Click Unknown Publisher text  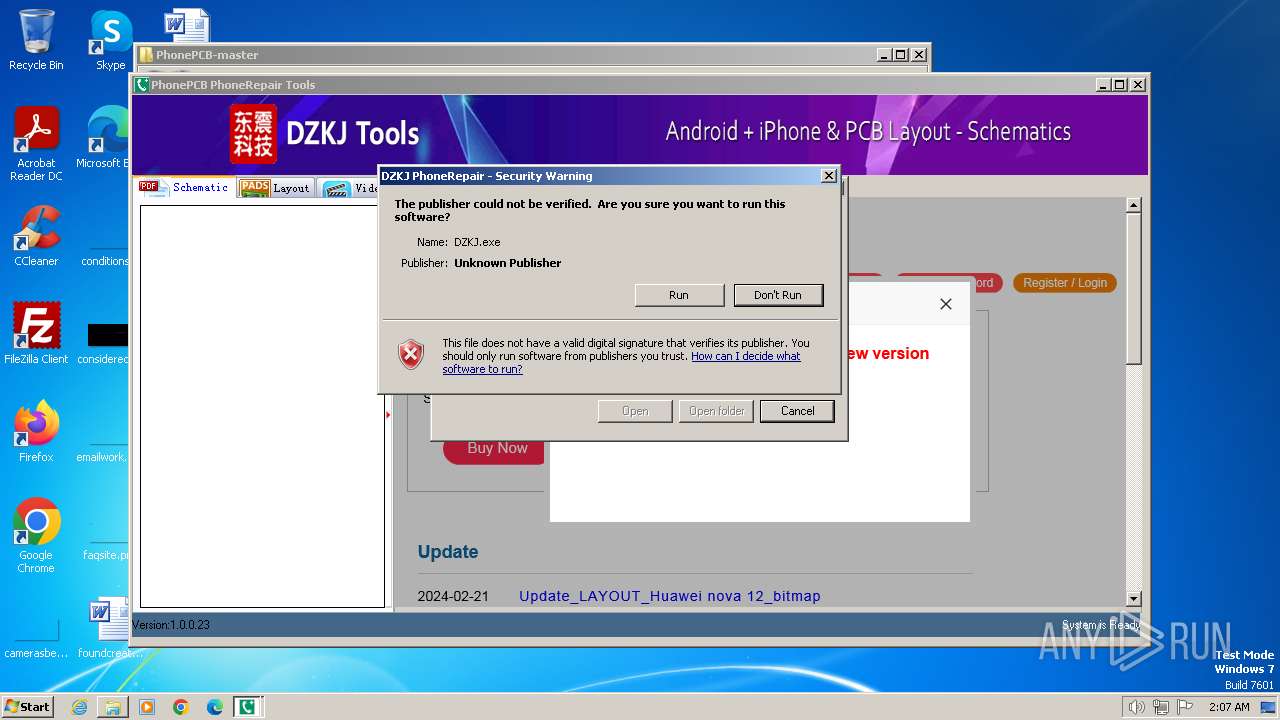(508, 263)
